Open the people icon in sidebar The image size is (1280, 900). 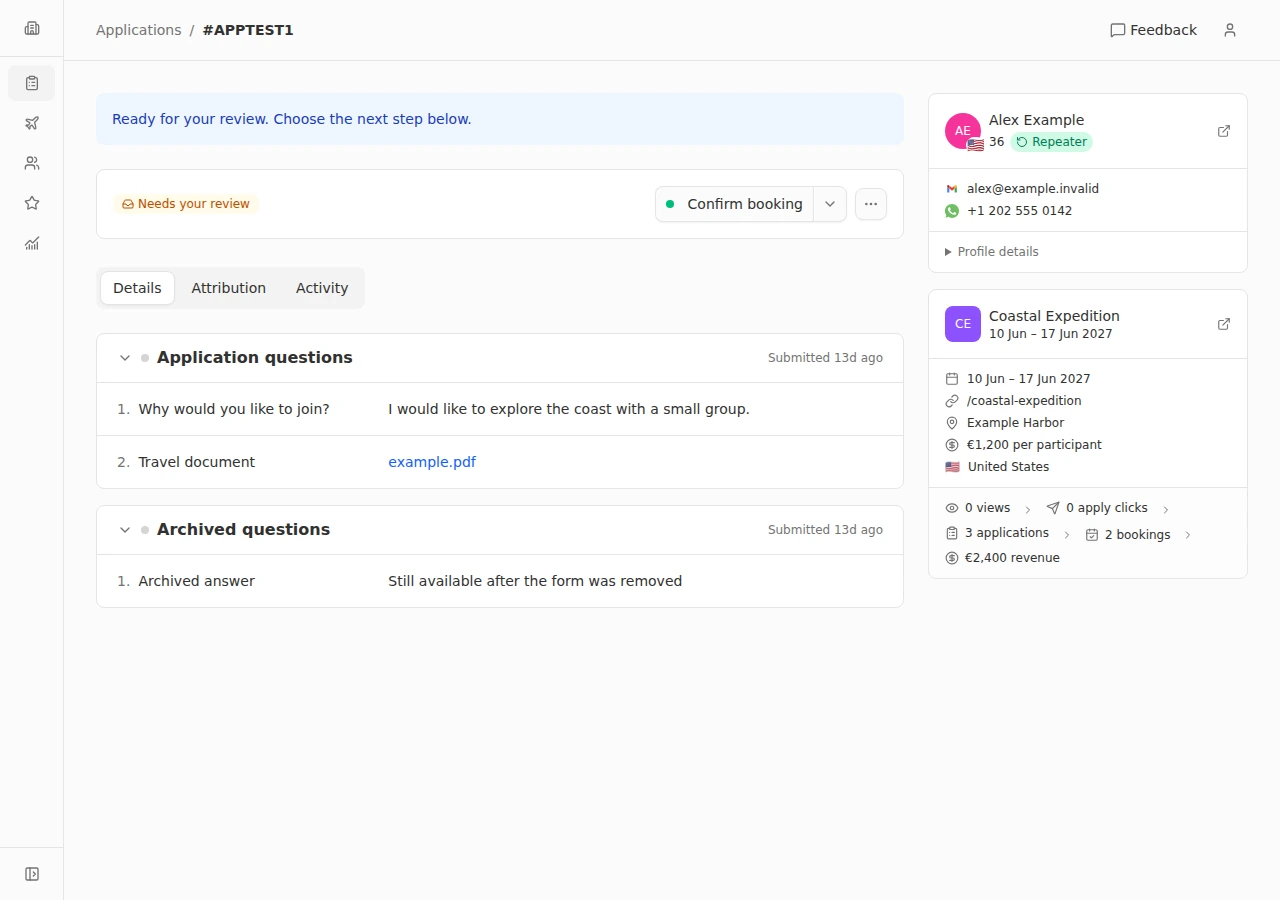(x=32, y=163)
